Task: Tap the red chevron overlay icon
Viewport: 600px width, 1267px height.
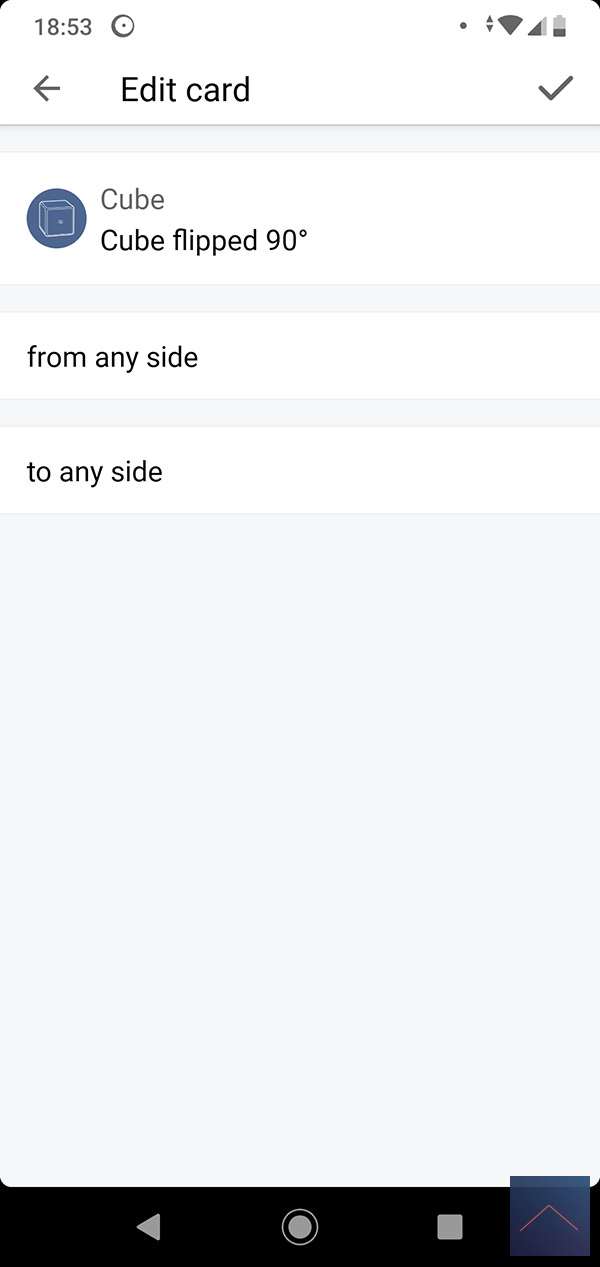Action: 549,1218
